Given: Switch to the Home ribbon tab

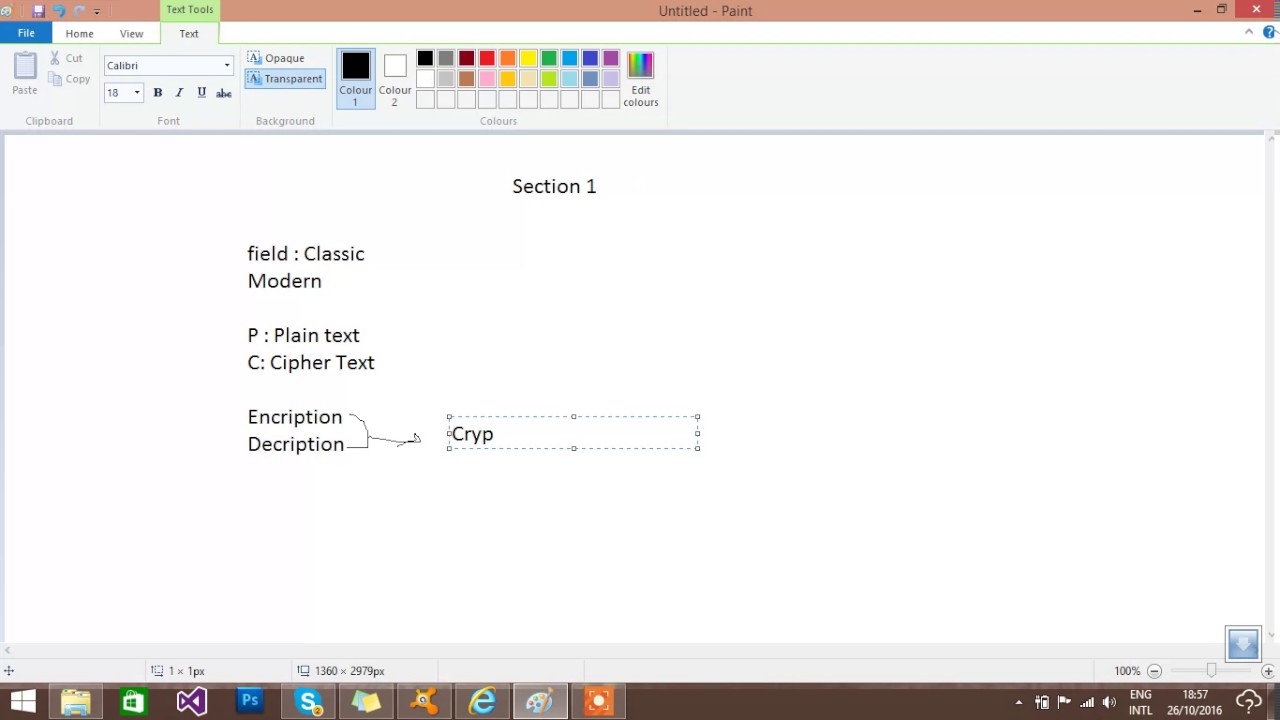Looking at the screenshot, I should pyautogui.click(x=79, y=33).
